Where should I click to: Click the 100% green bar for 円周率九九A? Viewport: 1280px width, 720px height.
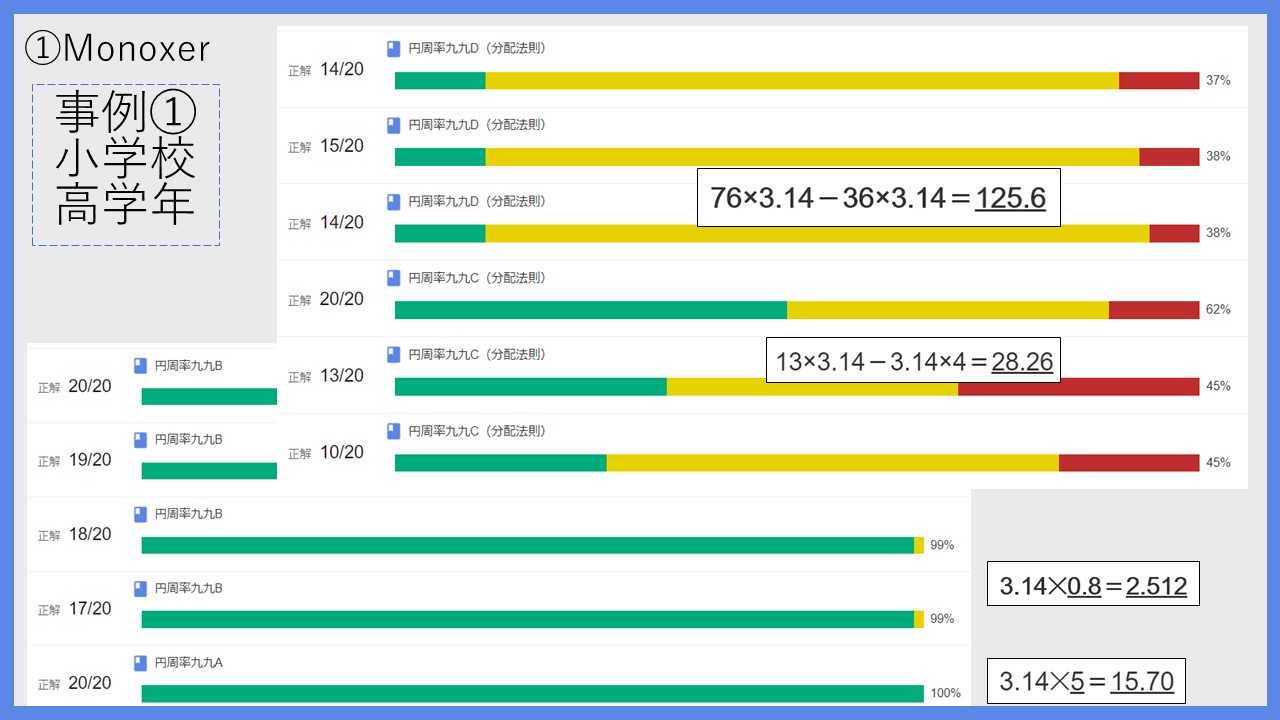[533, 693]
